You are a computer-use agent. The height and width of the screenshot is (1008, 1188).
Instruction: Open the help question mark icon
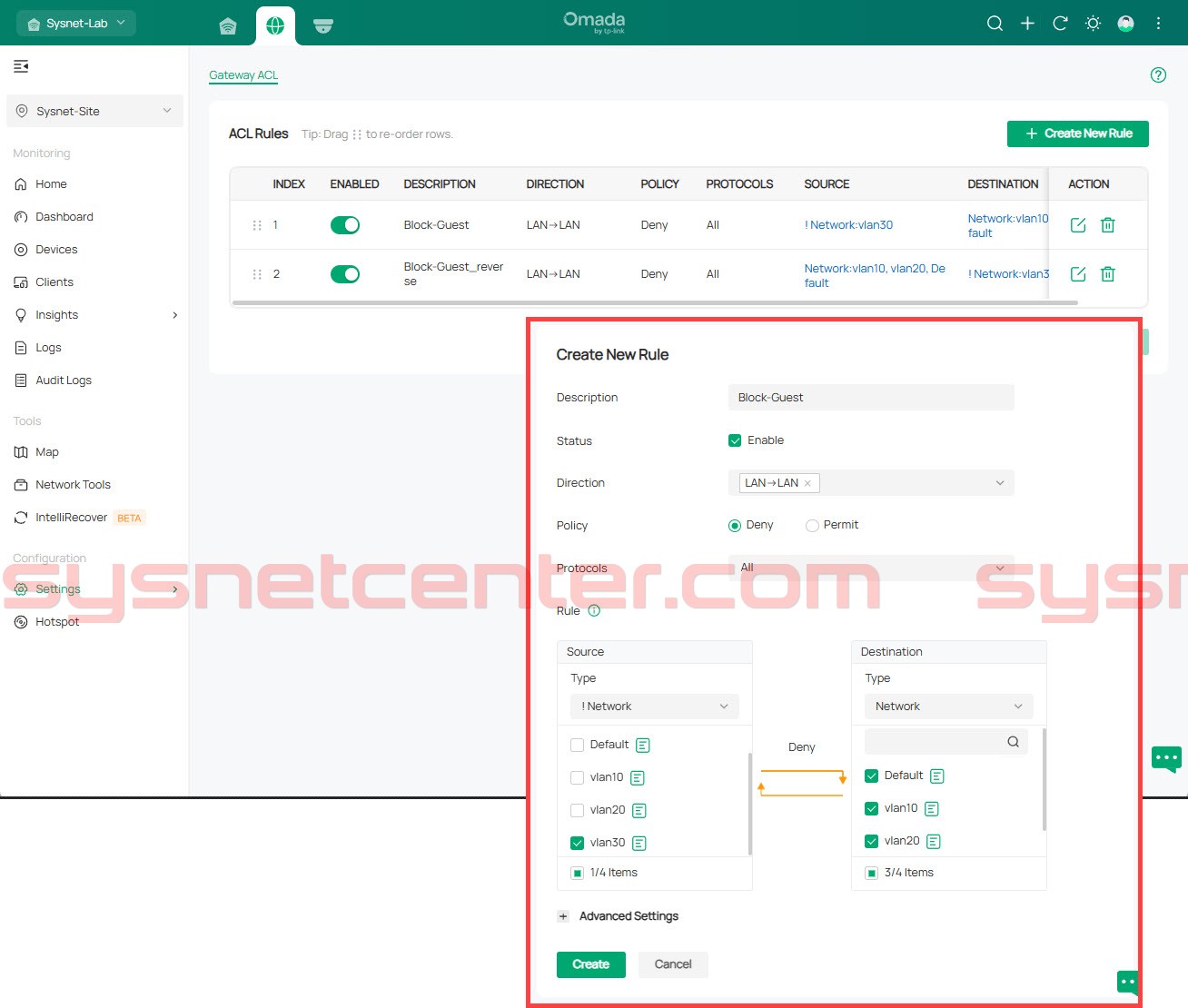click(x=1158, y=75)
